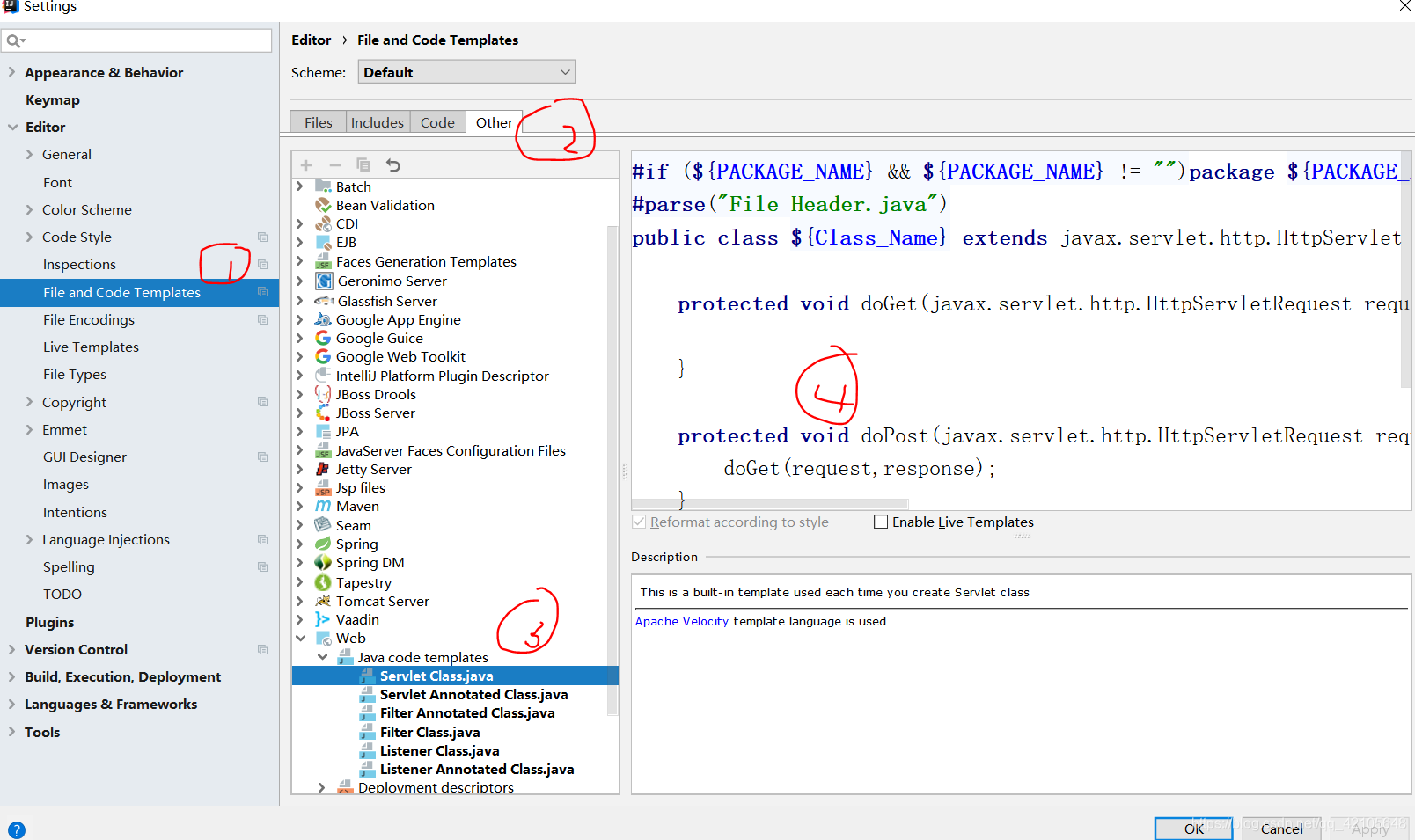Expand the General settings node
The height and width of the screenshot is (840, 1415).
(30, 154)
